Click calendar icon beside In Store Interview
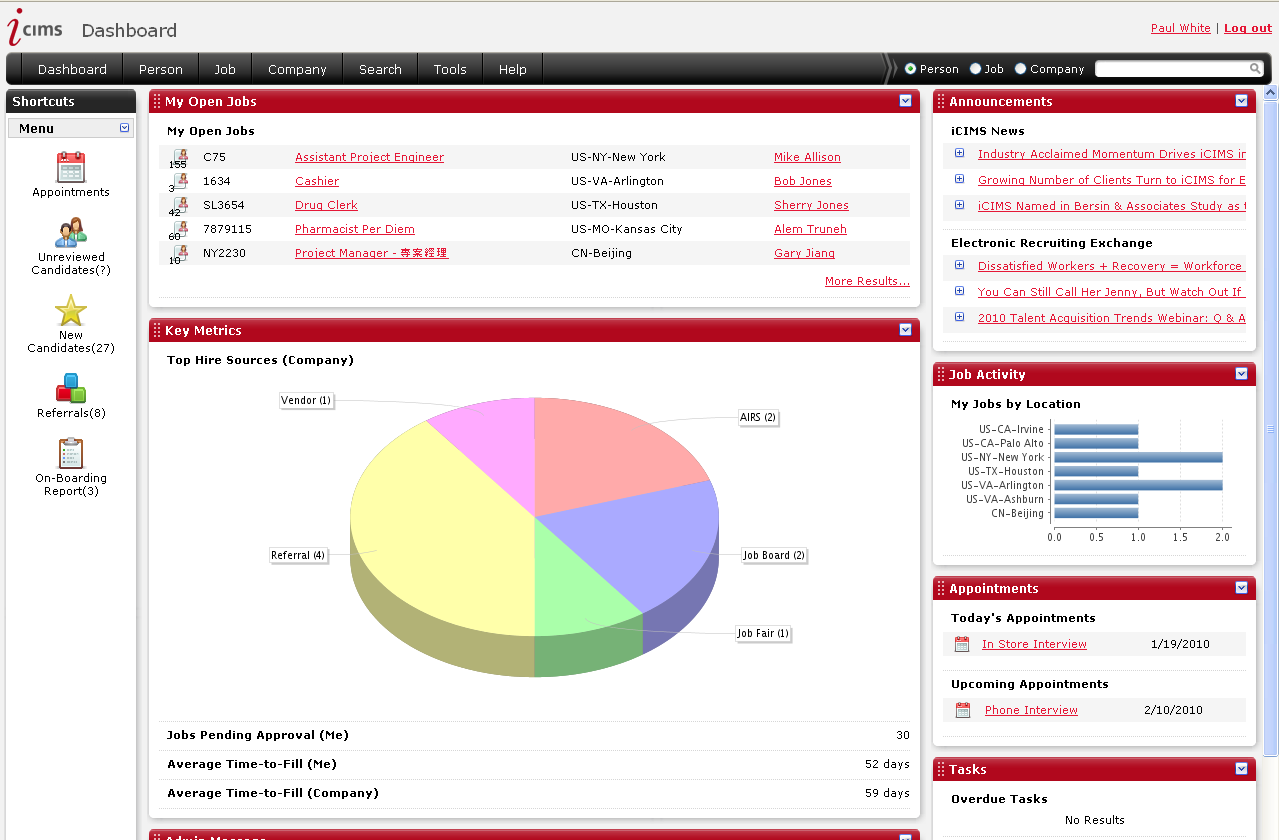The image size is (1280, 840). [962, 645]
